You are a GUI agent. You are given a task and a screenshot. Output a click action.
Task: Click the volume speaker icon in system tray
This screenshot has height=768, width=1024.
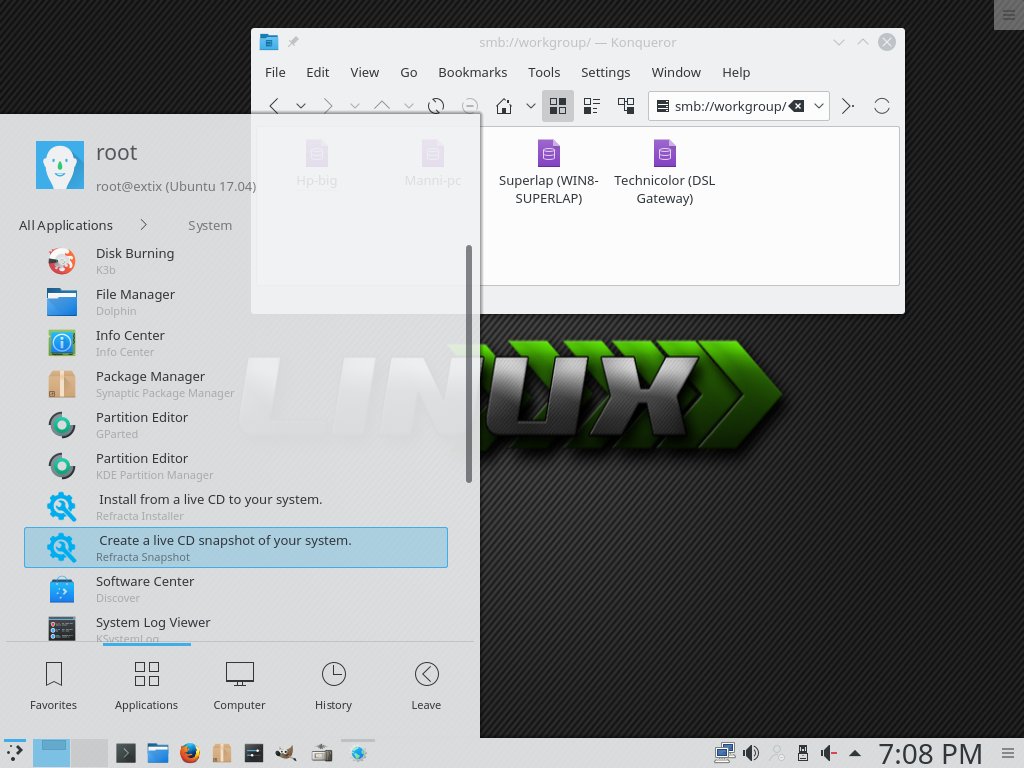(x=751, y=753)
